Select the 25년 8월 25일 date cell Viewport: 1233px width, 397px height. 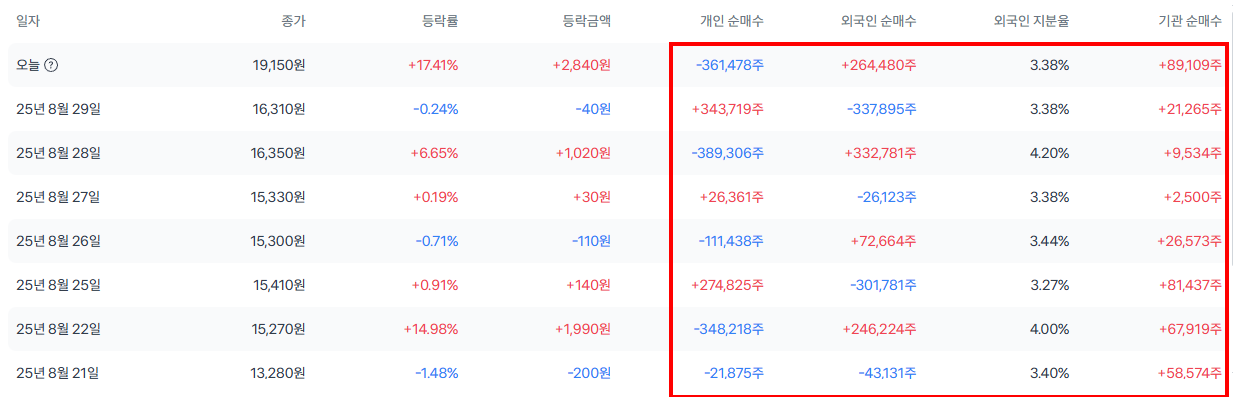58,285
